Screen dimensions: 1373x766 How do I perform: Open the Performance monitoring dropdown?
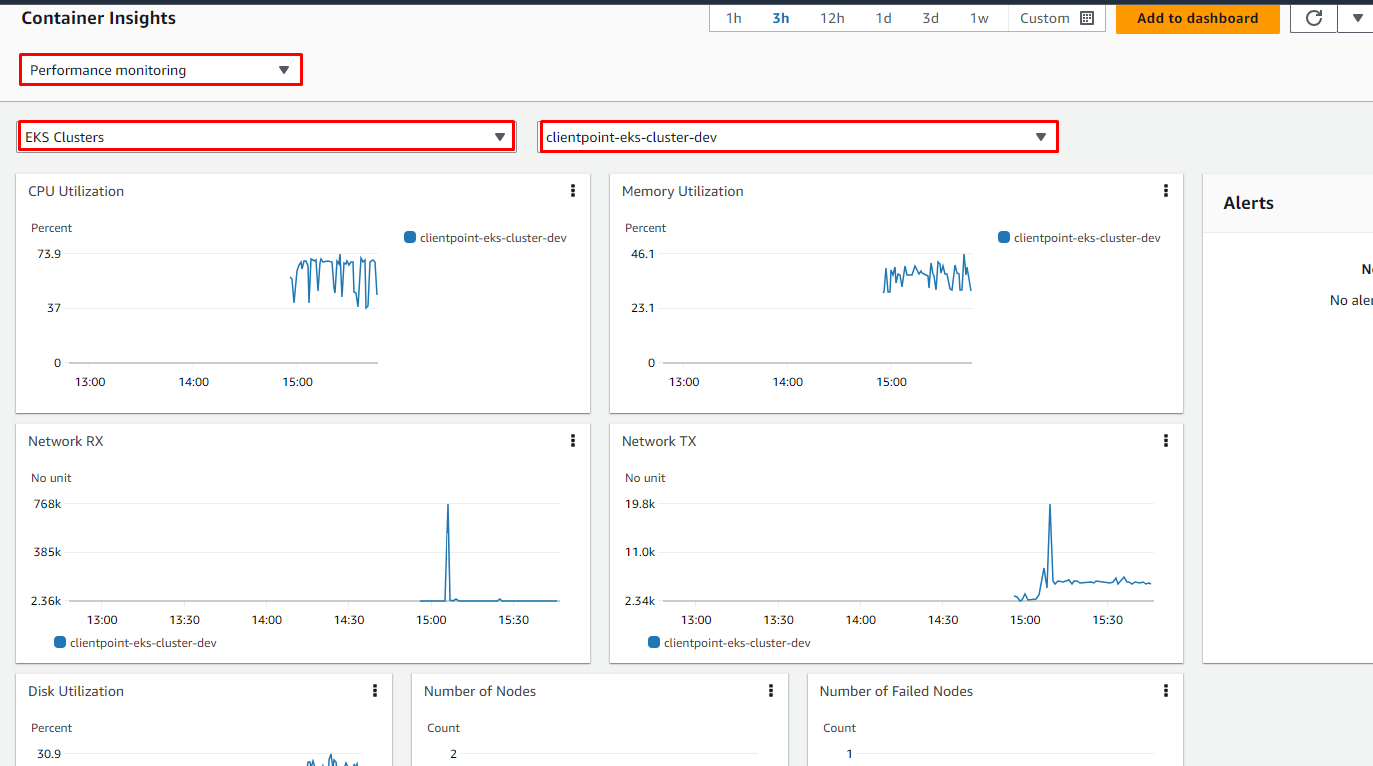pos(160,69)
